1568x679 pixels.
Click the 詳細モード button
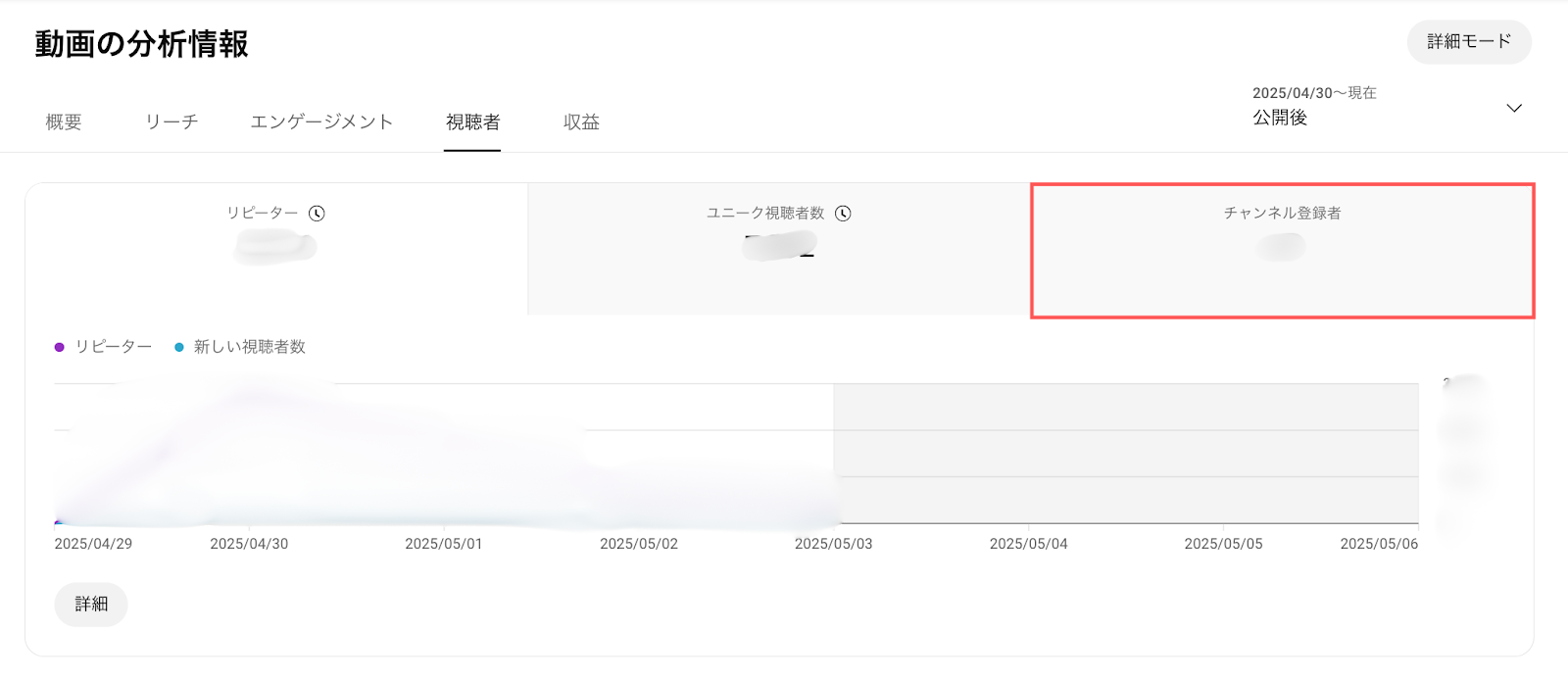(1469, 42)
